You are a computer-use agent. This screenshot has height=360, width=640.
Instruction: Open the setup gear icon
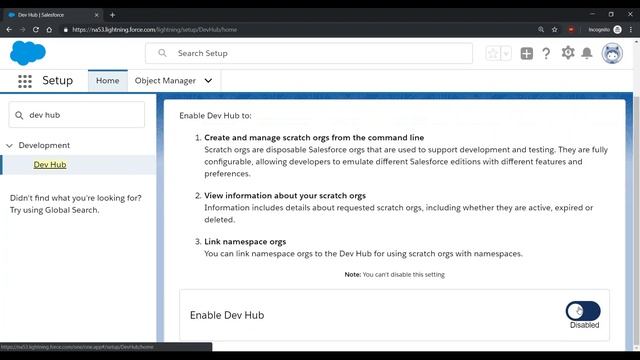(568, 53)
